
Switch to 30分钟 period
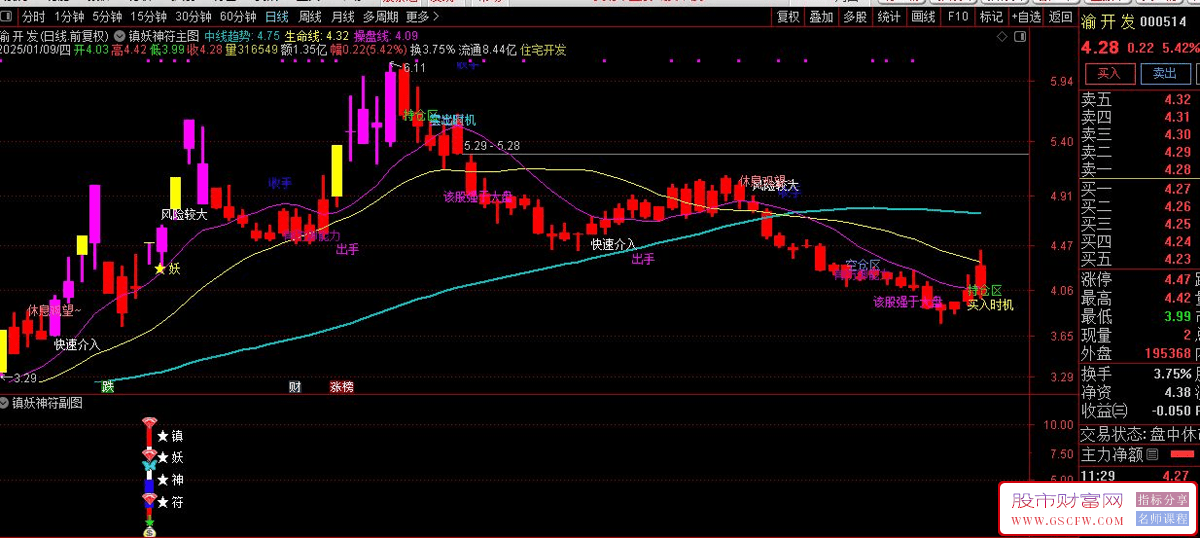(192, 17)
